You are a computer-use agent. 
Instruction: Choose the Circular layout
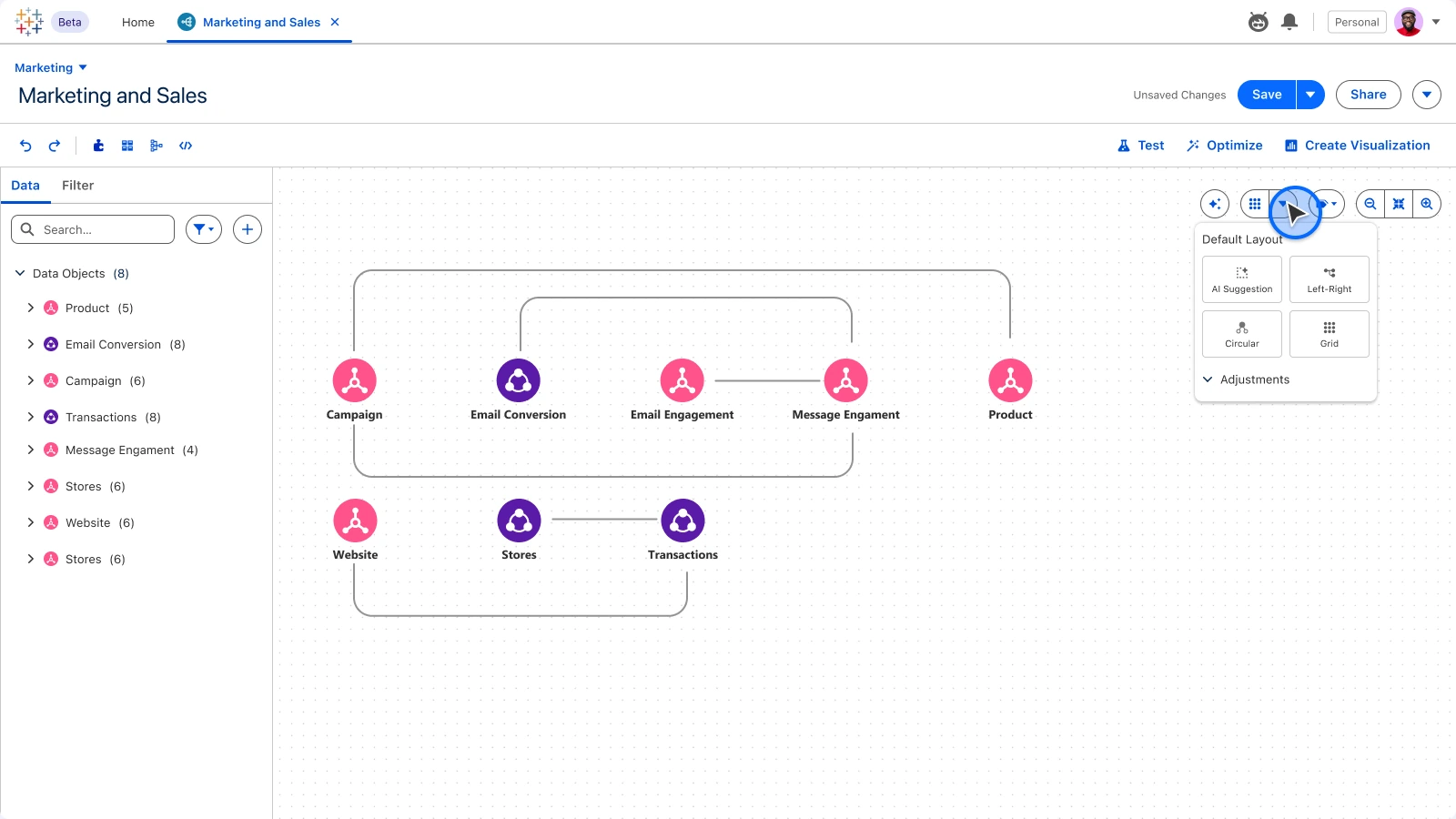(x=1242, y=334)
